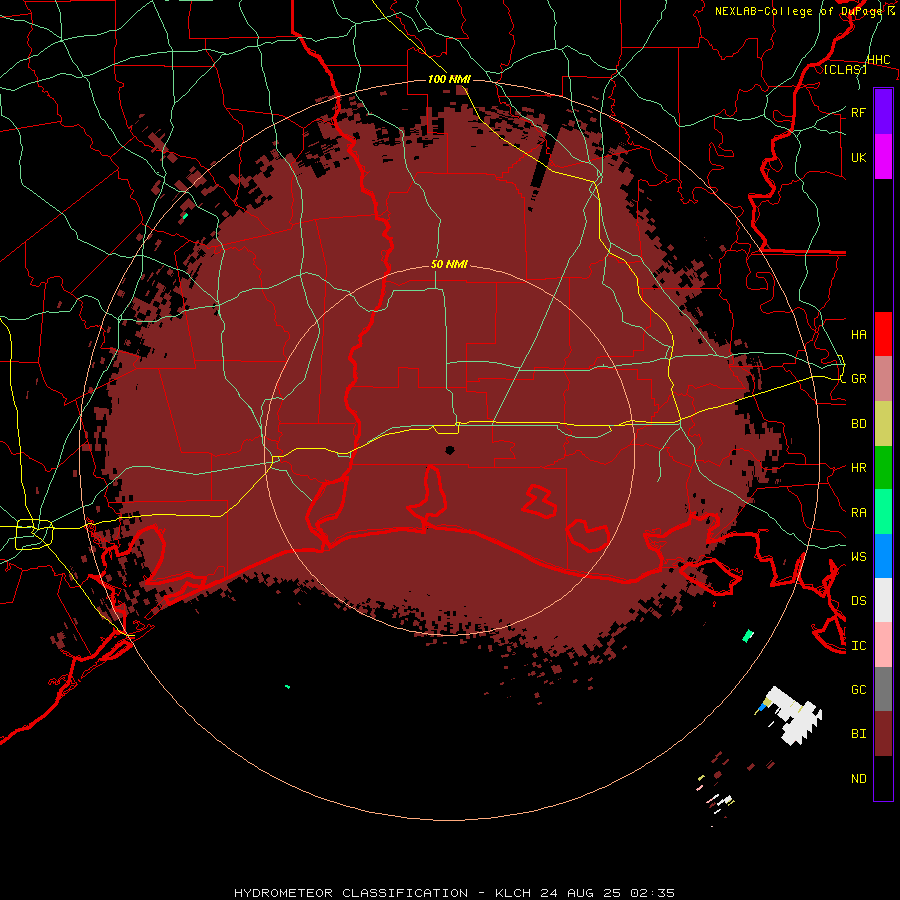This screenshot has height=900, width=900.
Task: Click the RF purple legend swatch
Action: (x=883, y=112)
